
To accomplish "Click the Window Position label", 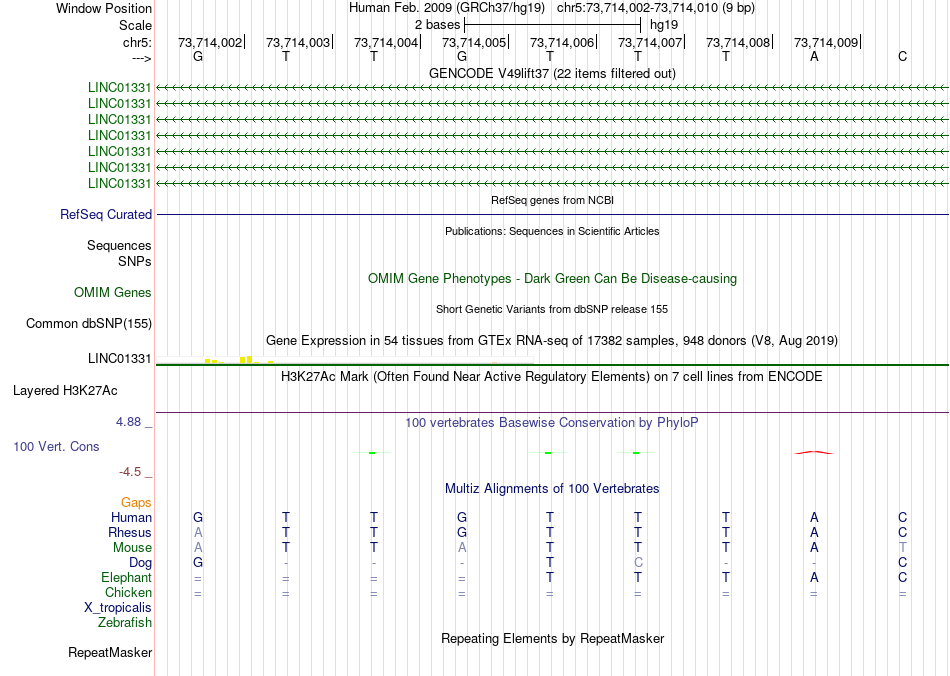I will 104,8.
